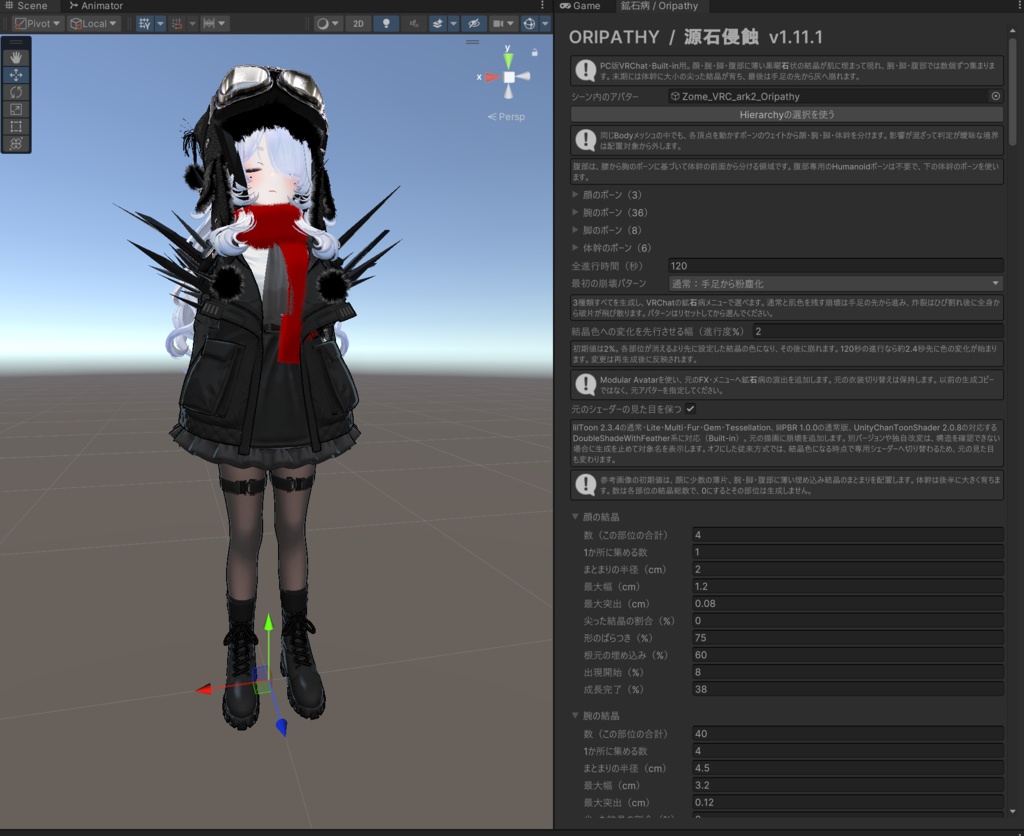Expand 脚のボーン (8) foldout
The image size is (1024, 836).
[575, 230]
